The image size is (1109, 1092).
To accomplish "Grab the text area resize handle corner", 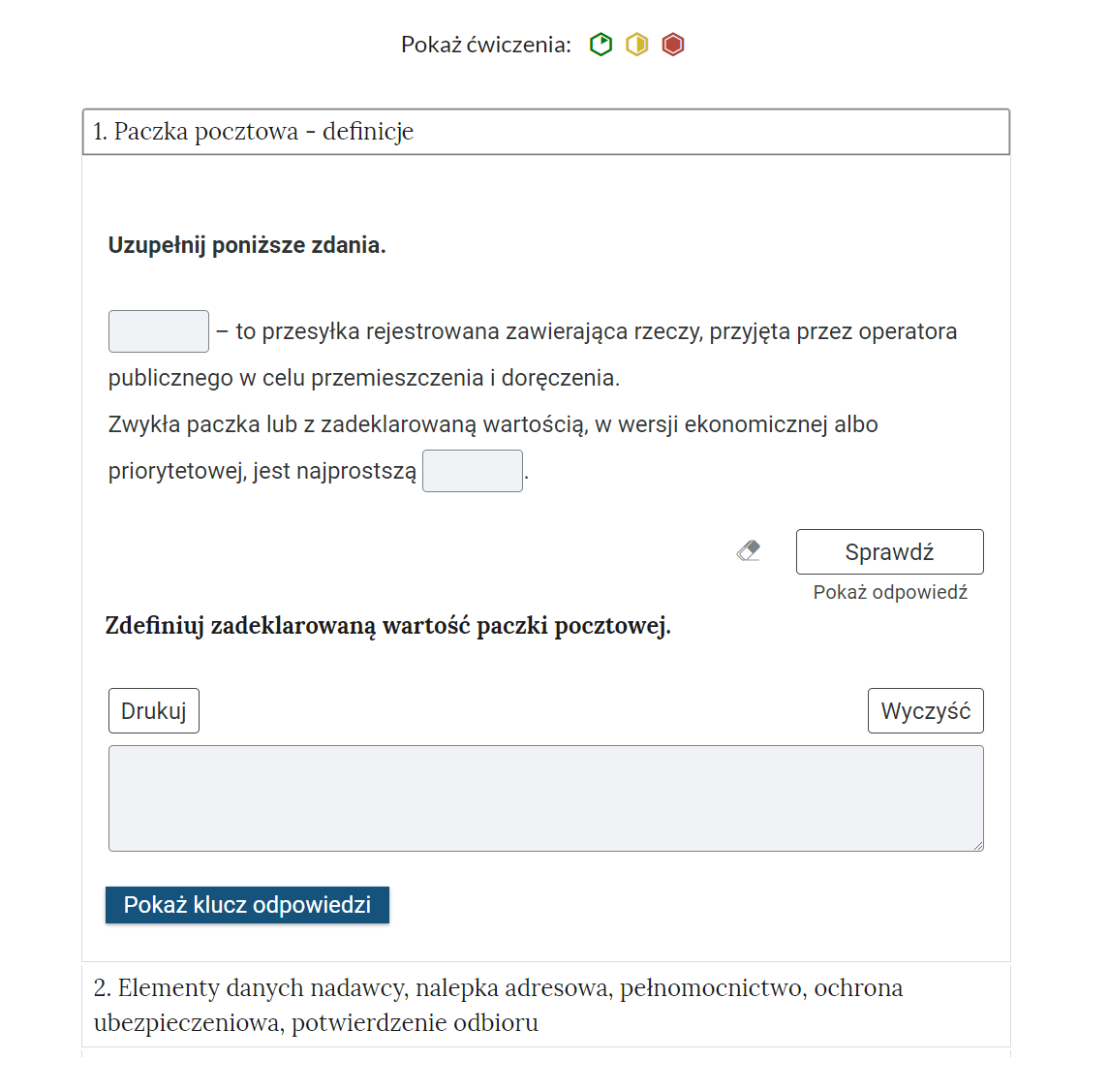I will tap(978, 846).
